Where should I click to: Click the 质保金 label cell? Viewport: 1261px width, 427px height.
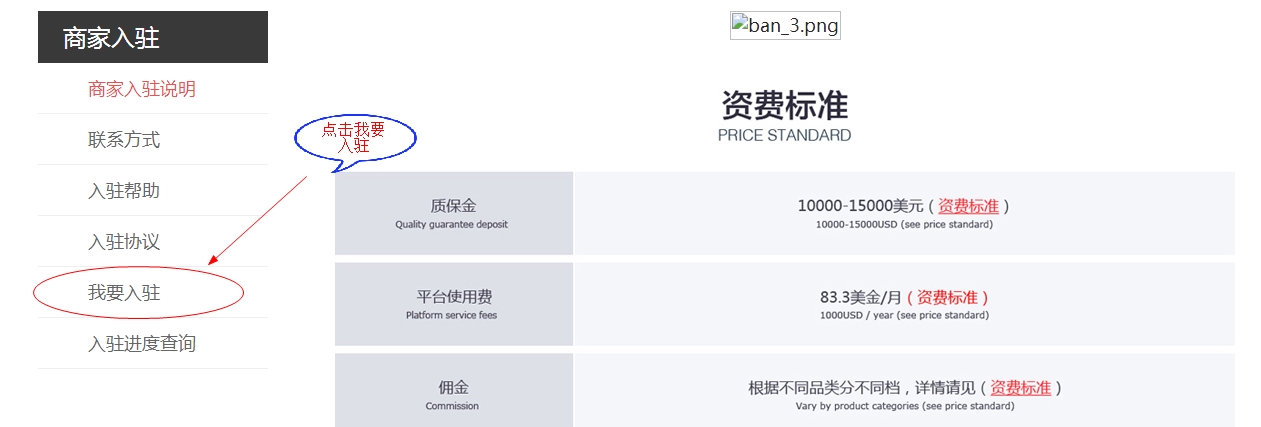[x=453, y=213]
